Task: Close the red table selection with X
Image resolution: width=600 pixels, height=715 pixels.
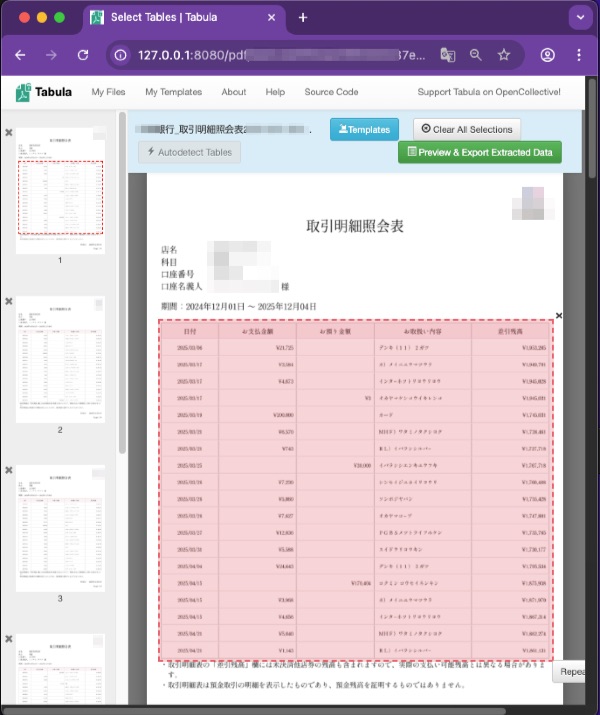Action: (x=559, y=316)
